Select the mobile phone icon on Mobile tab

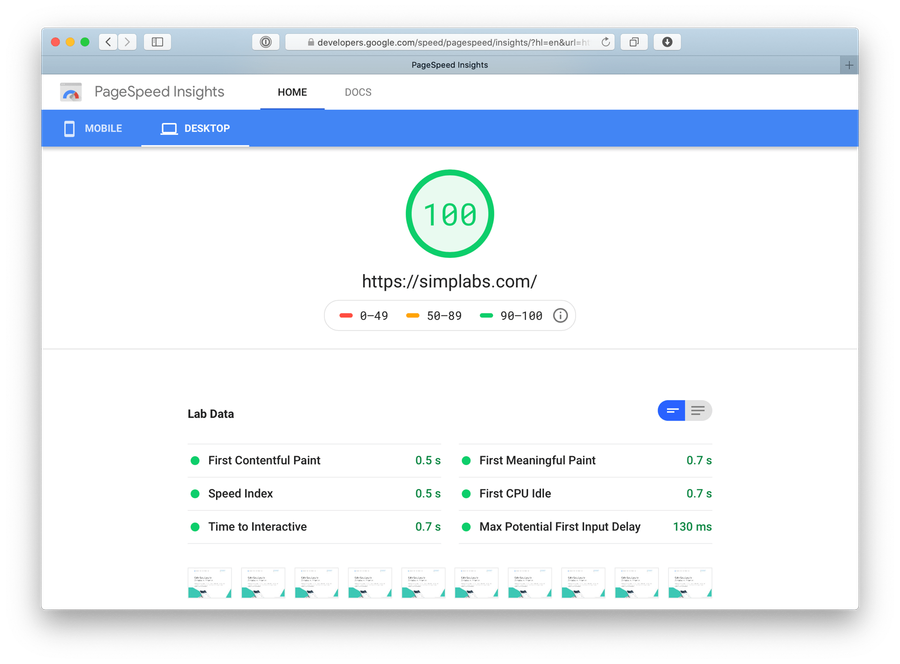[69, 128]
